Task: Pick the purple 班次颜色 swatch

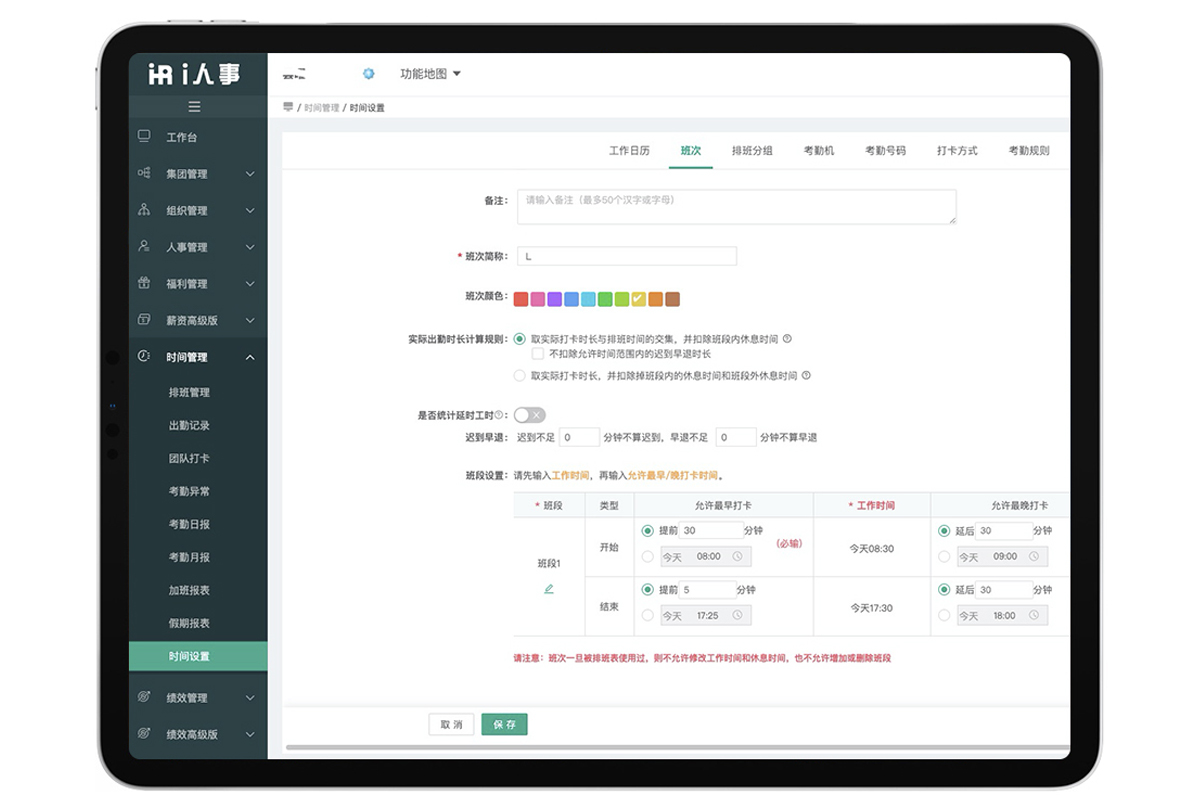Action: (x=554, y=298)
